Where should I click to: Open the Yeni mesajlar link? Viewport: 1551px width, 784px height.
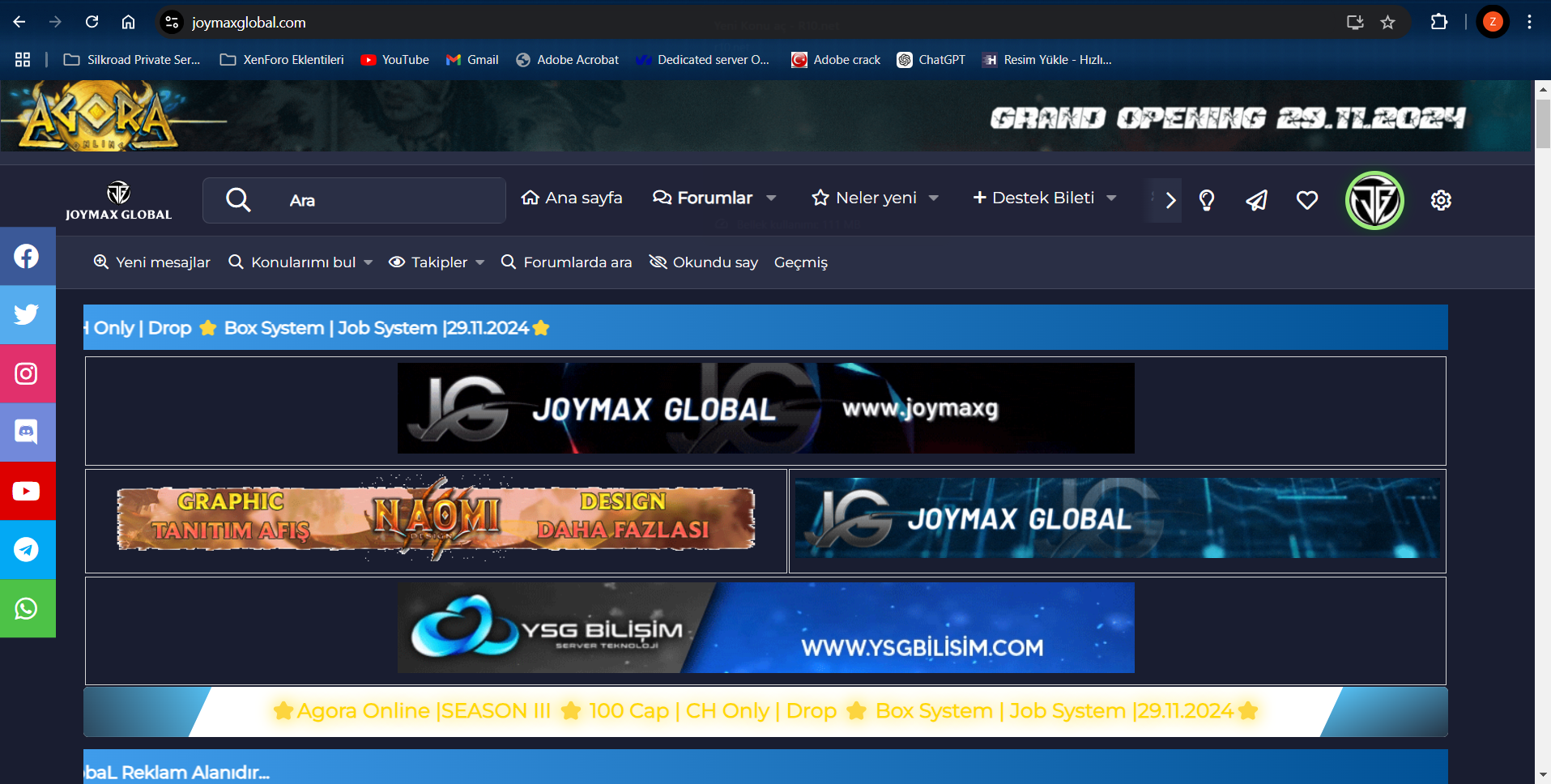pos(152,262)
